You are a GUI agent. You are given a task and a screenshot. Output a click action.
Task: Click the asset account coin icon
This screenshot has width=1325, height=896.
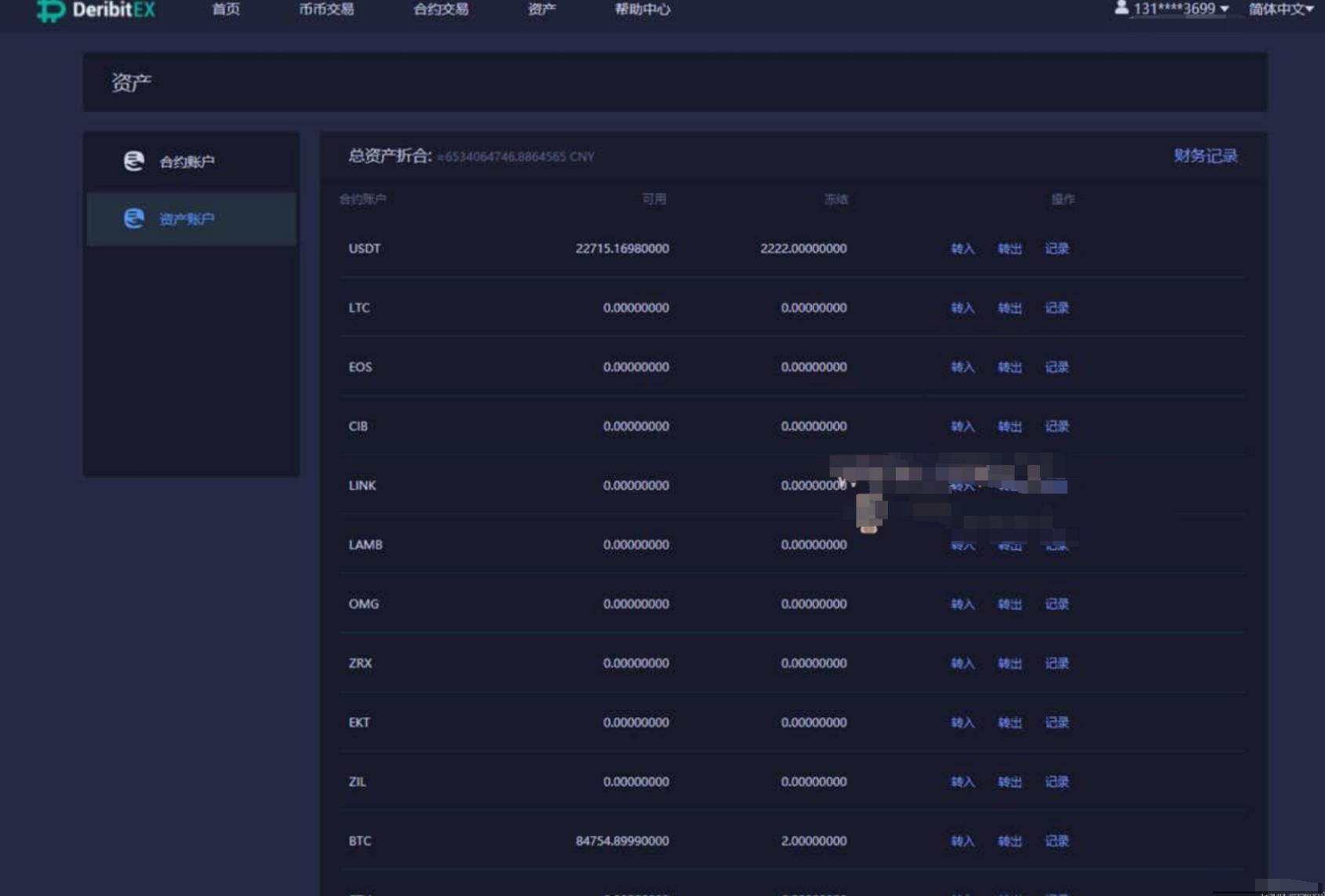[134, 218]
